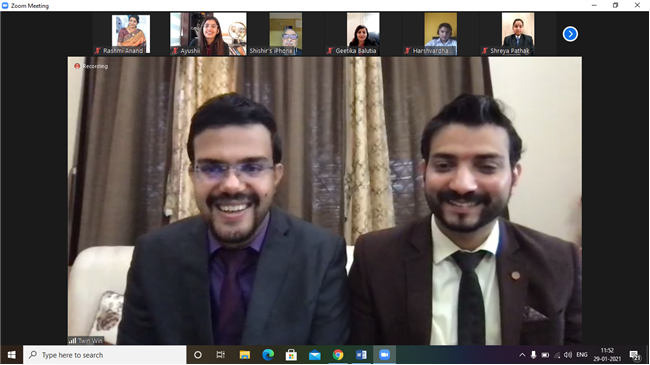
Task: Click the Cortana circle icon
Action: click(x=198, y=355)
